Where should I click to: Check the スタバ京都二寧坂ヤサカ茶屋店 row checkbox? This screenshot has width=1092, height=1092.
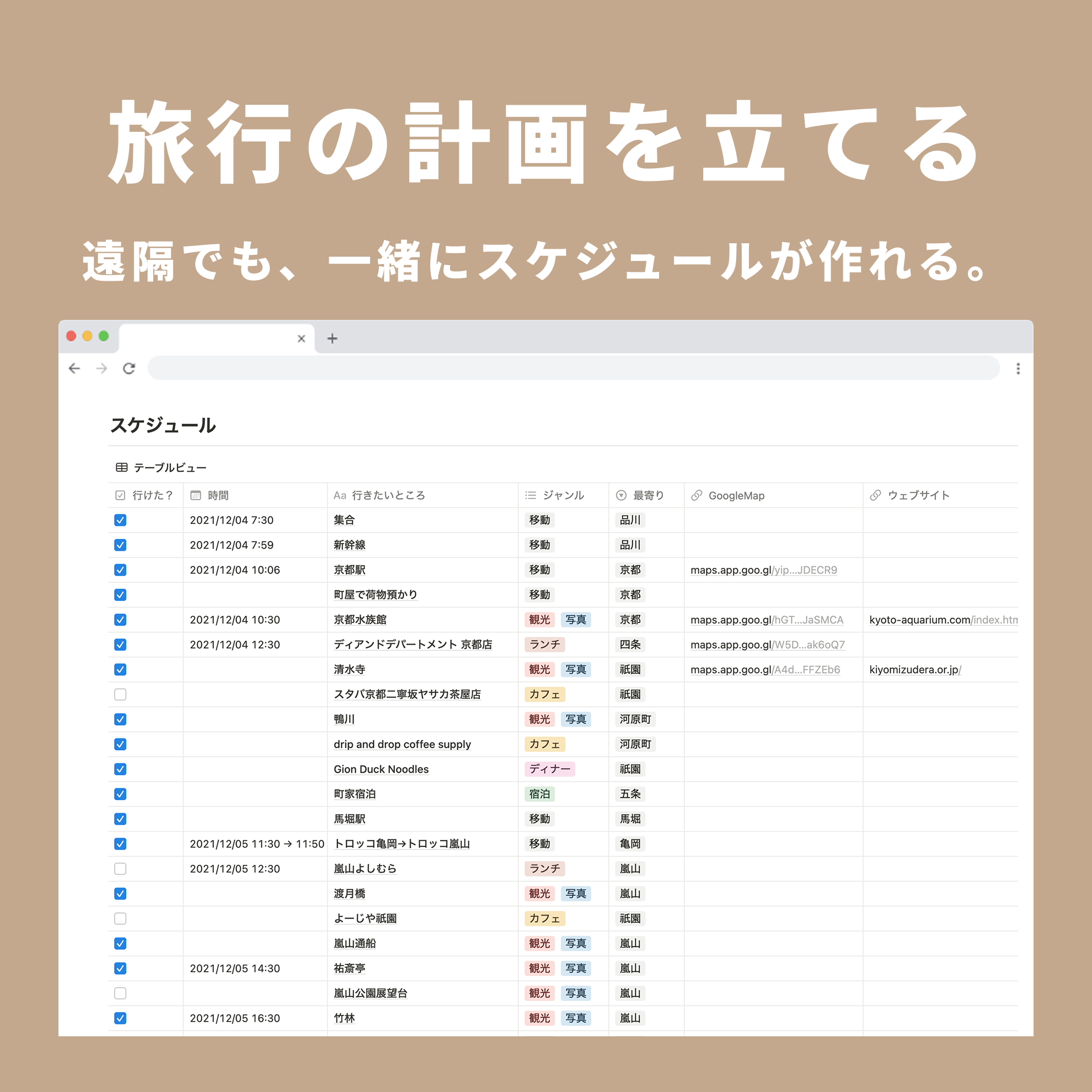click(x=120, y=694)
